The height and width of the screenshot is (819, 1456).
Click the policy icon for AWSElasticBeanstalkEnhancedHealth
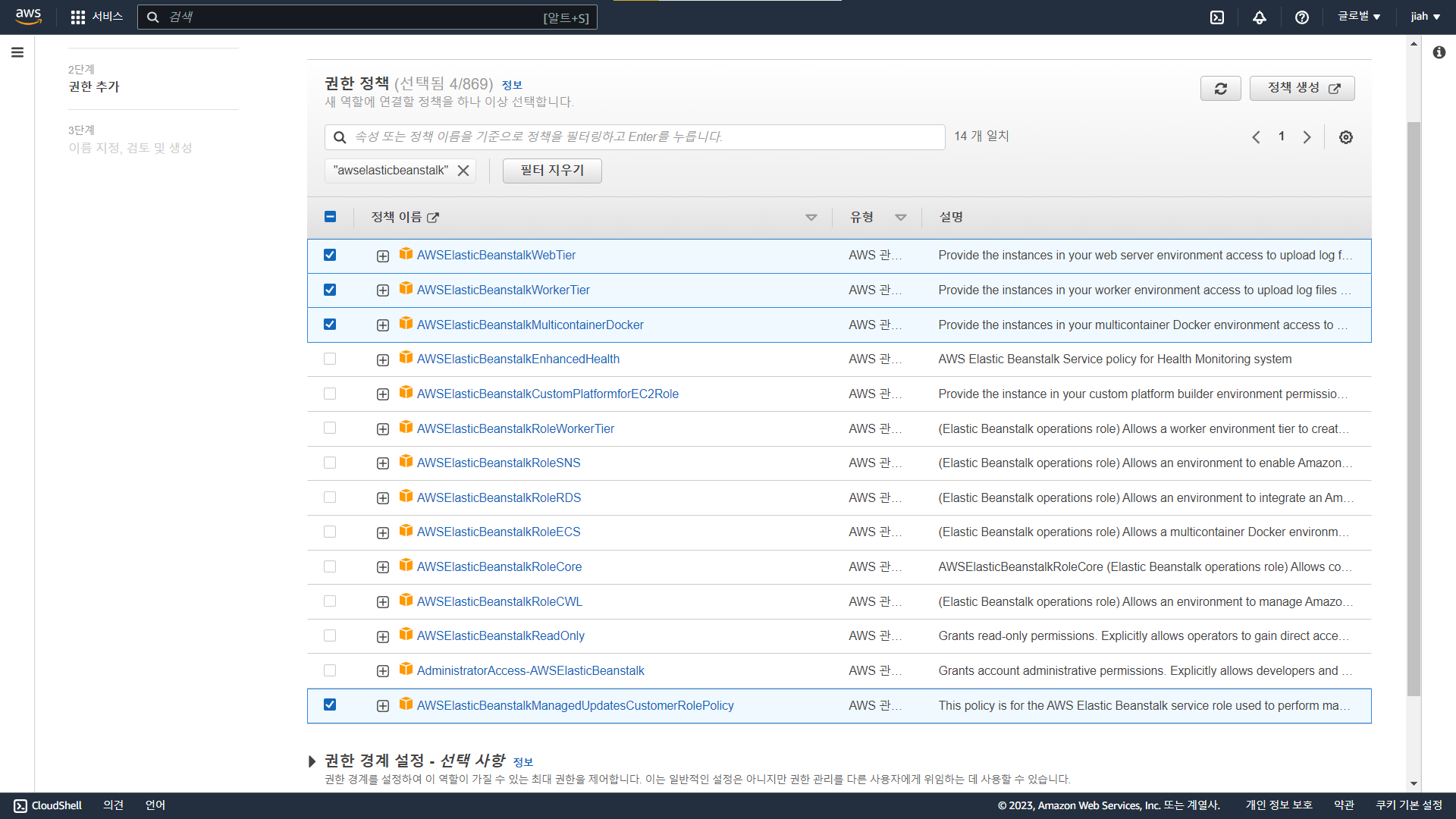pyautogui.click(x=406, y=357)
